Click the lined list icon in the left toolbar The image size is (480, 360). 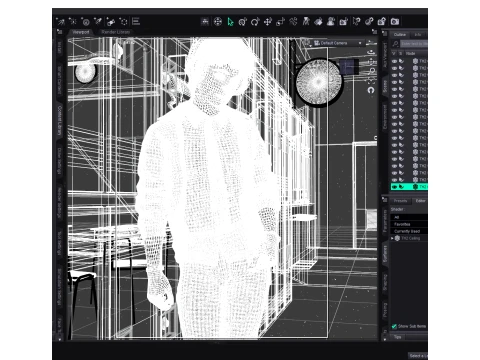(136, 22)
